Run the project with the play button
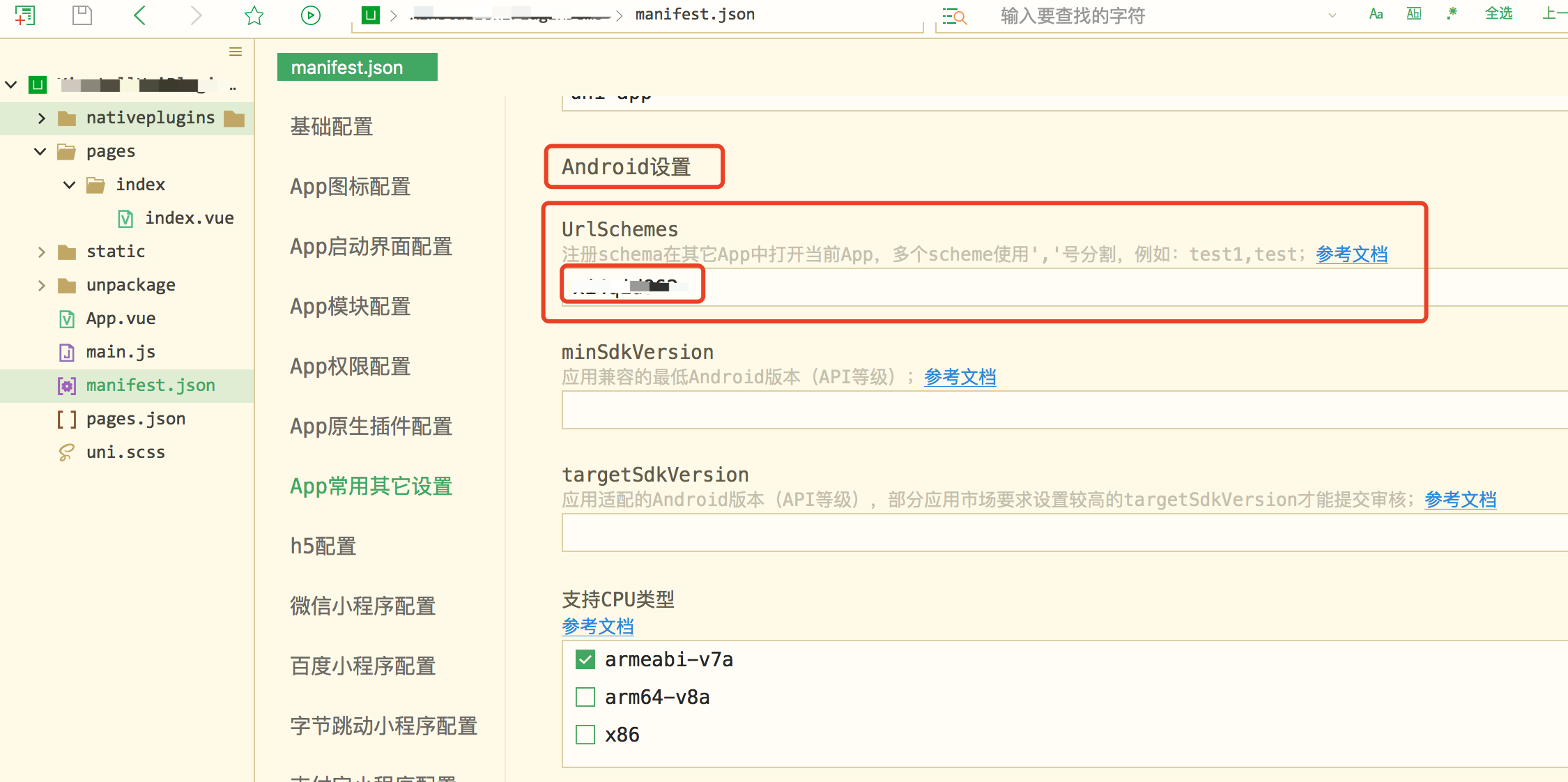 [310, 15]
